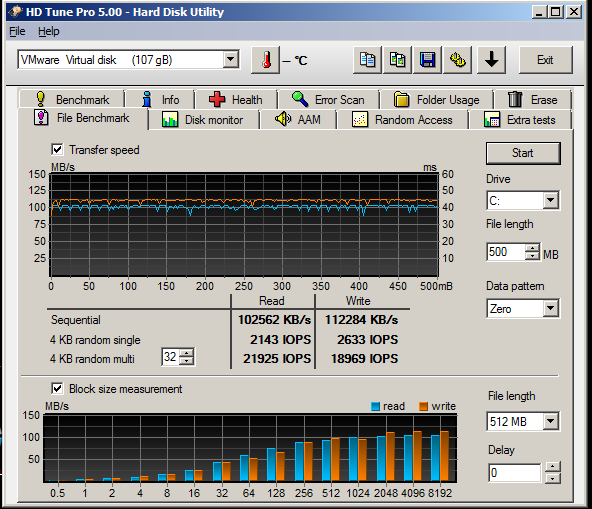592x509 pixels.
Task: Toggle the Transfer speed checkbox
Action: (57, 150)
